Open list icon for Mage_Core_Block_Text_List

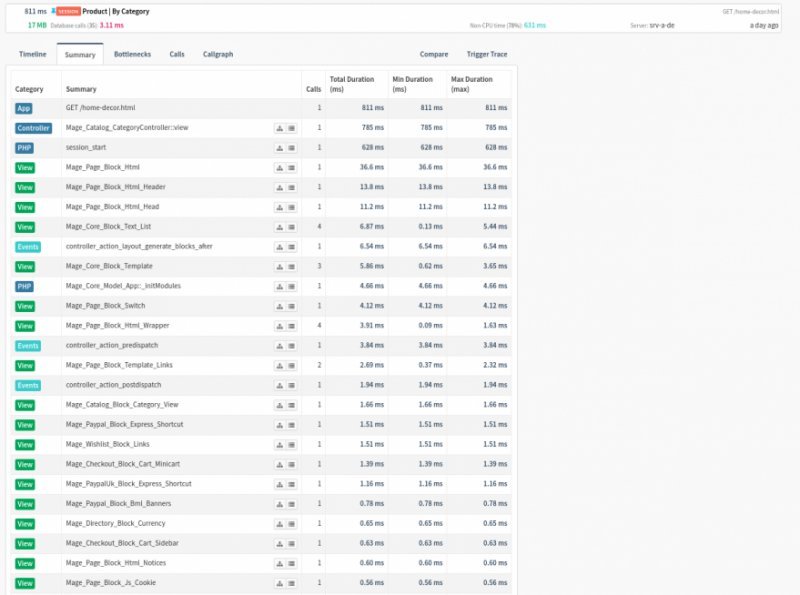[291, 227]
